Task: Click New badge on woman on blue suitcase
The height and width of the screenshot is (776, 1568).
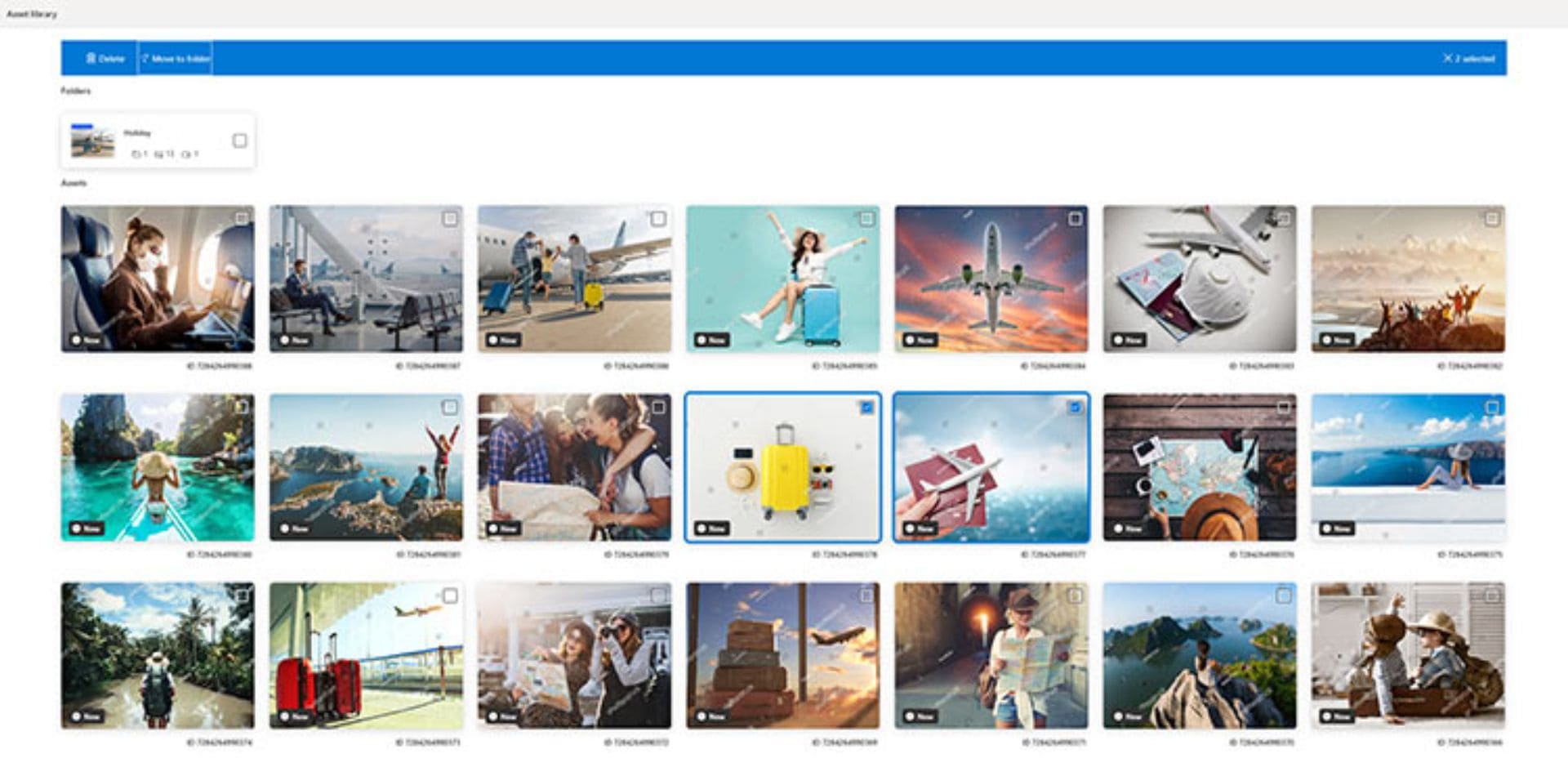Action: 711,340
